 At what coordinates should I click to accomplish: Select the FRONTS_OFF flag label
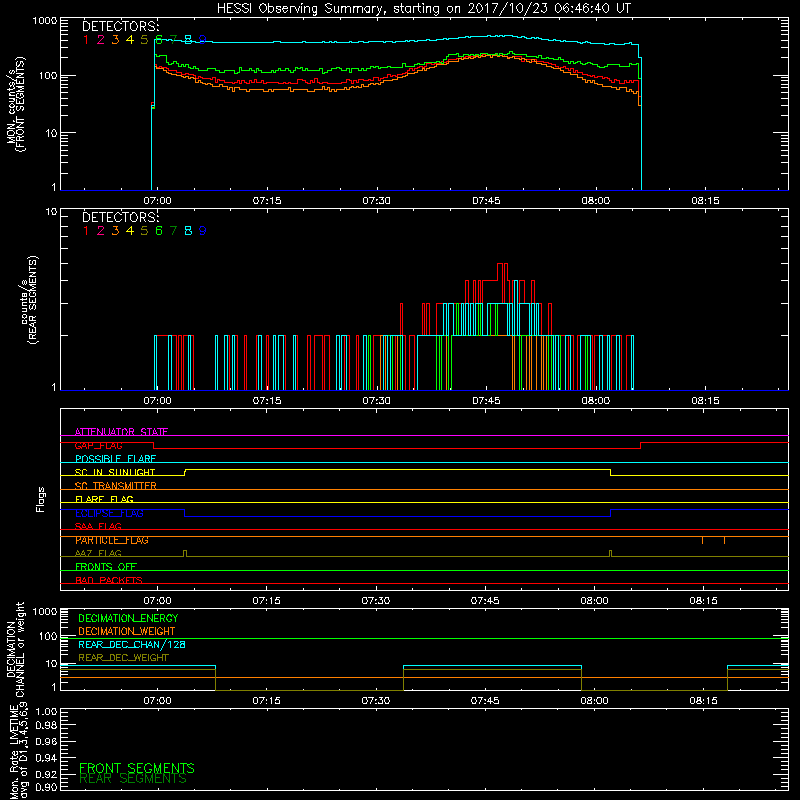click(x=106, y=567)
